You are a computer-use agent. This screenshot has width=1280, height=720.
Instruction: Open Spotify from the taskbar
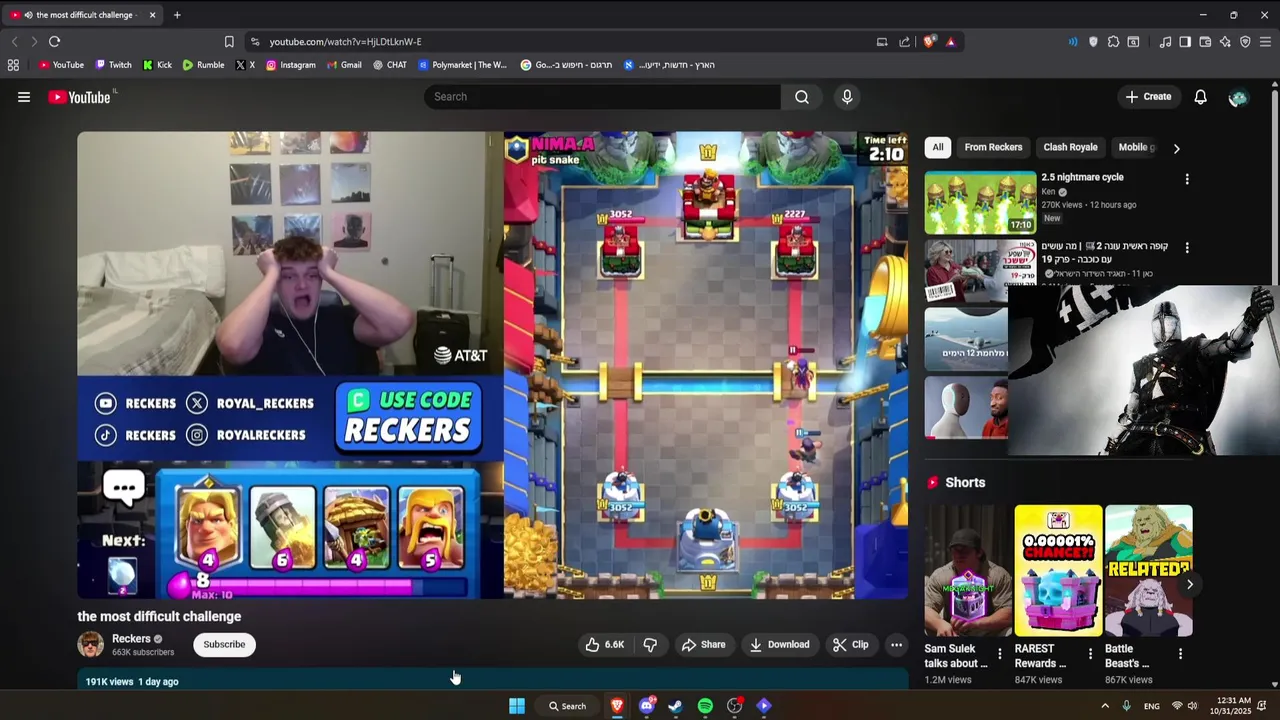(x=705, y=706)
